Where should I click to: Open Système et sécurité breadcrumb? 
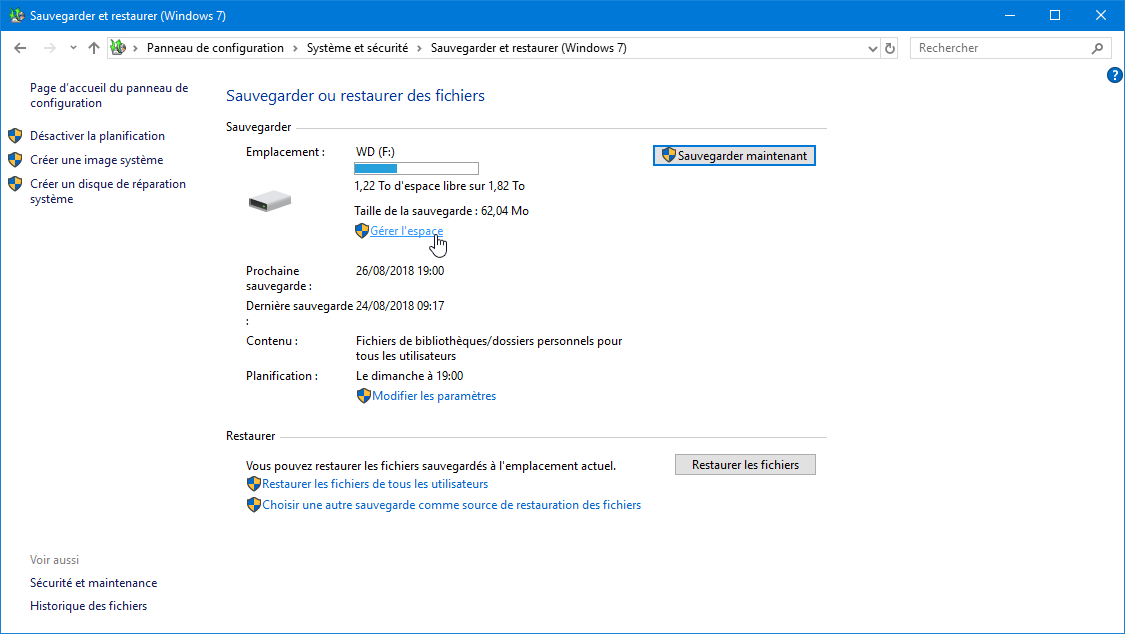(x=357, y=48)
